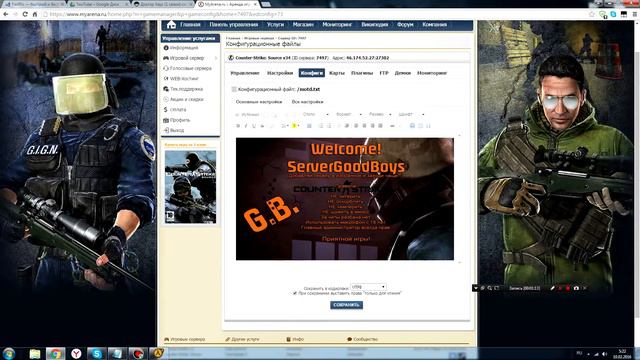Image resolution: width=640 pixels, height=360 pixels.
Task: Open the File Explorer taskbar icon
Action: (x=35, y=353)
